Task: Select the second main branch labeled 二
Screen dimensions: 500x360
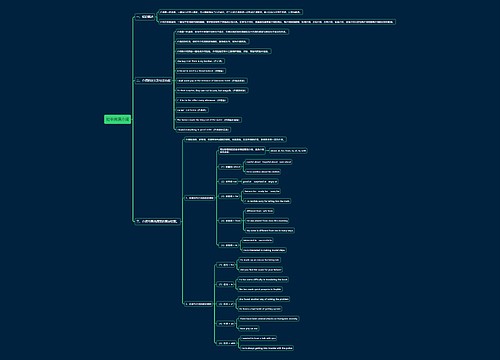Action: coord(153,80)
